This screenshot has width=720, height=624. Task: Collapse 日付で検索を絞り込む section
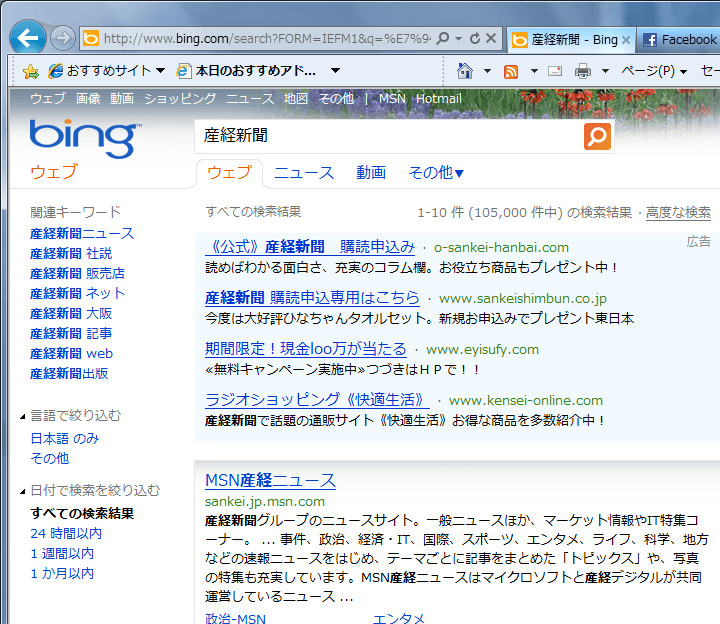[22, 492]
